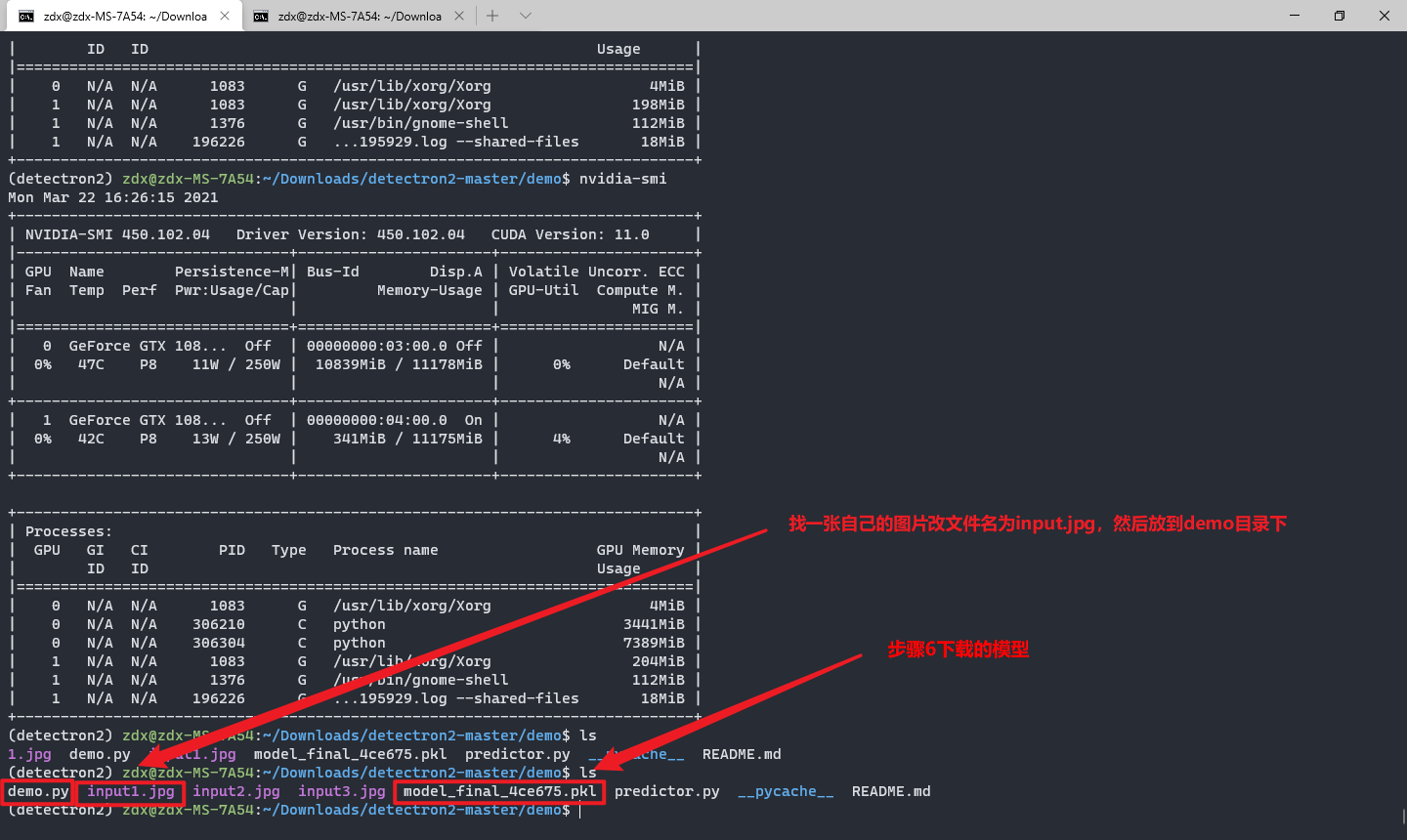This screenshot has width=1407, height=840.
Task: Click the __pycache__ directory name
Action: (x=786, y=791)
